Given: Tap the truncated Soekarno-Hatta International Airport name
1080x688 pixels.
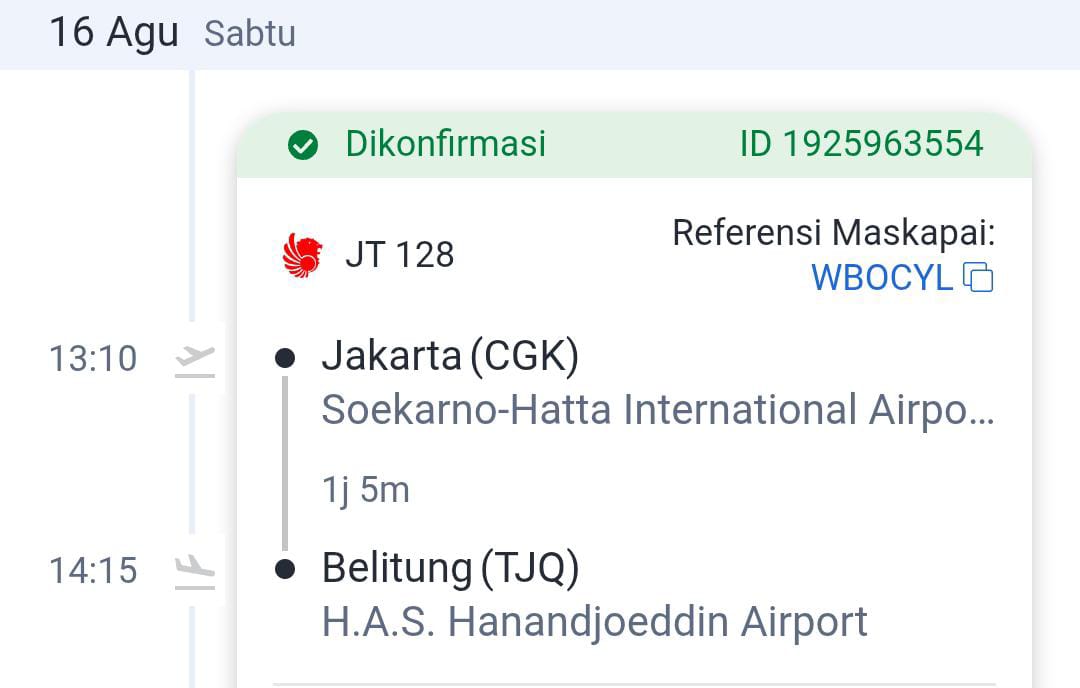Looking at the screenshot, I should coord(657,410).
